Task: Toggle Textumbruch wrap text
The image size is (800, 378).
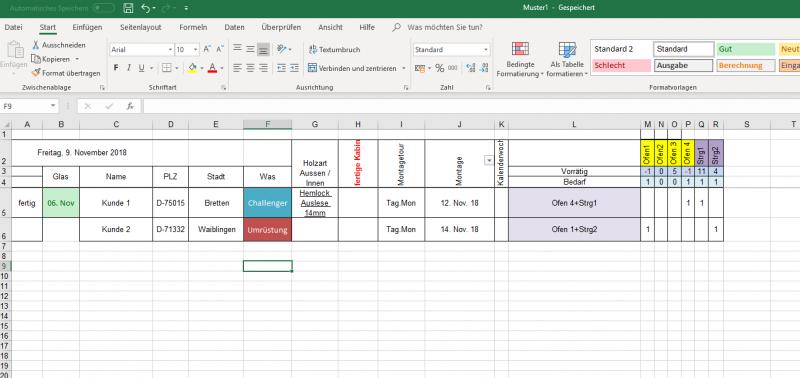Action: (335, 49)
